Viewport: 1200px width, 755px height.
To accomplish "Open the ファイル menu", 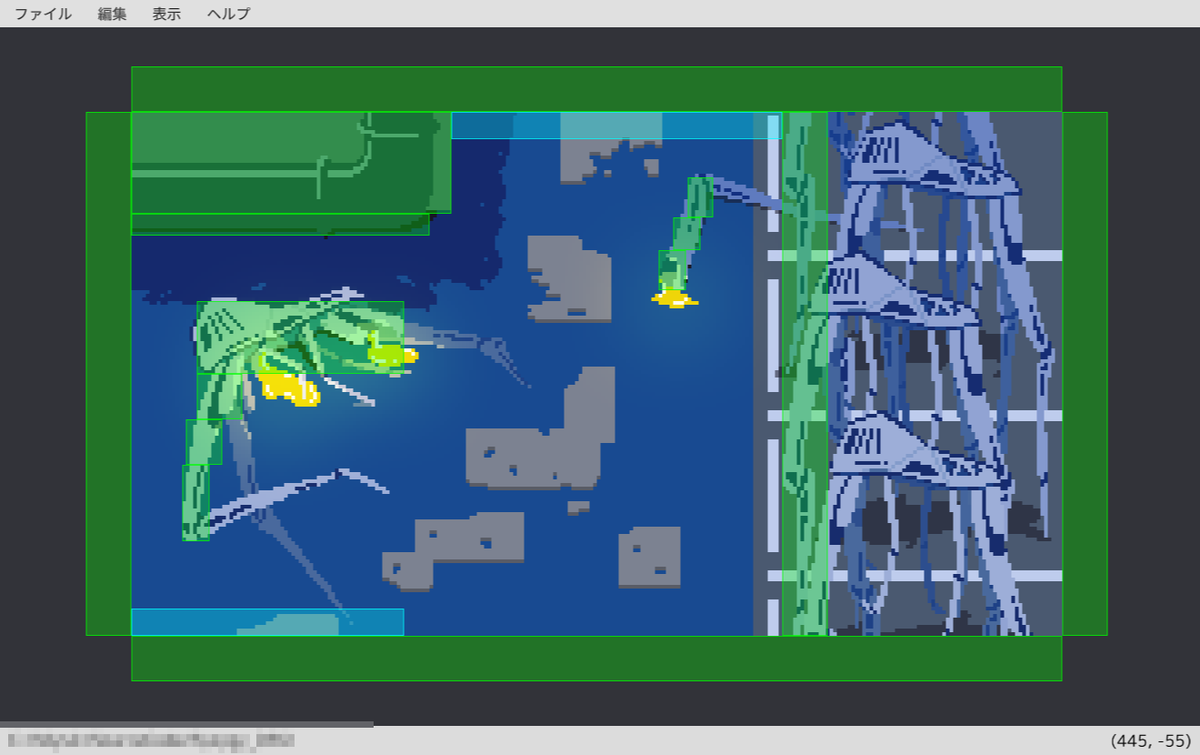I will tap(42, 14).
